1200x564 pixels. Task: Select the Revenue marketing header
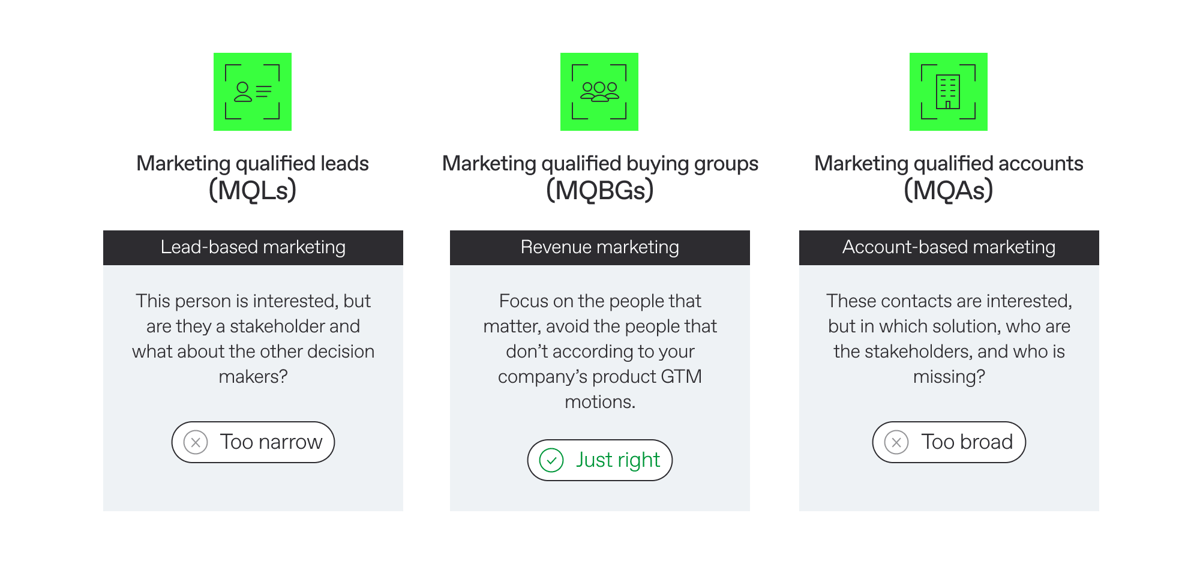tap(600, 247)
